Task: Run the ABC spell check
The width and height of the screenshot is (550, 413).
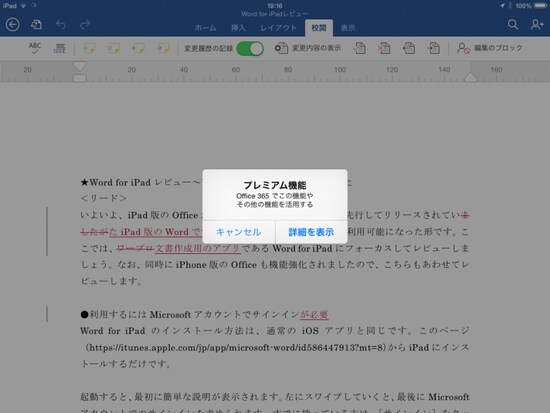Action: (x=35, y=48)
